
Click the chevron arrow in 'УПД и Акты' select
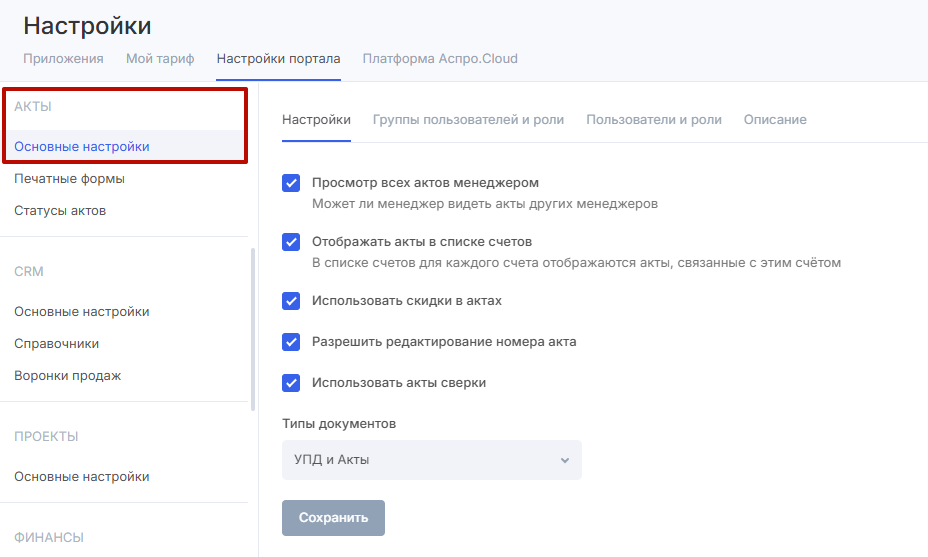point(564,460)
